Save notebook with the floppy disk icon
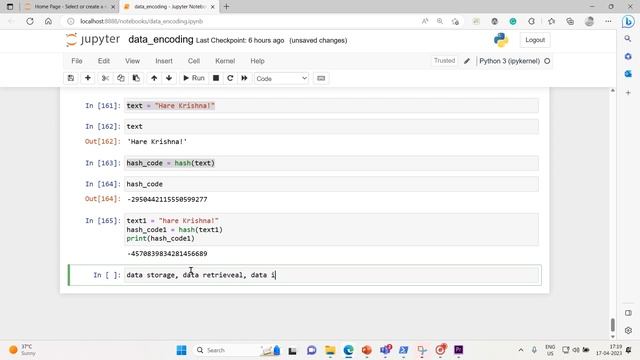Screen dimensions: 640x360 [71, 78]
